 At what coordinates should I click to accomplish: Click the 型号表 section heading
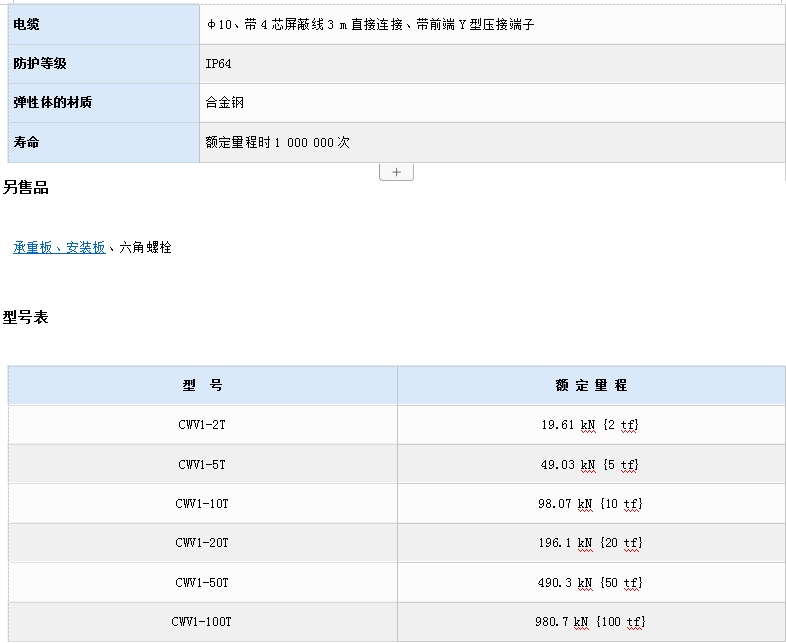tap(26, 317)
